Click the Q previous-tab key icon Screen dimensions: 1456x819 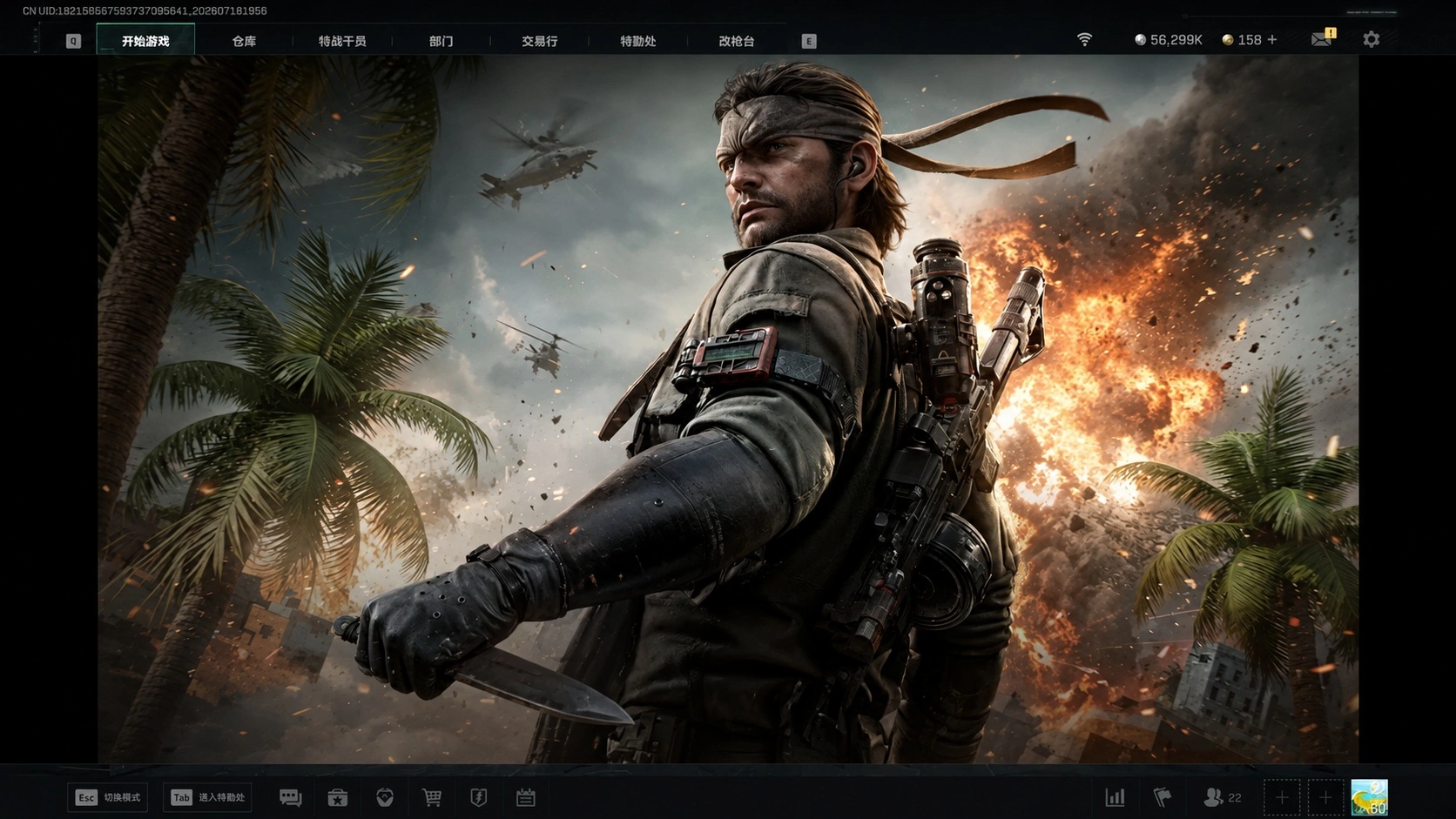tap(73, 41)
